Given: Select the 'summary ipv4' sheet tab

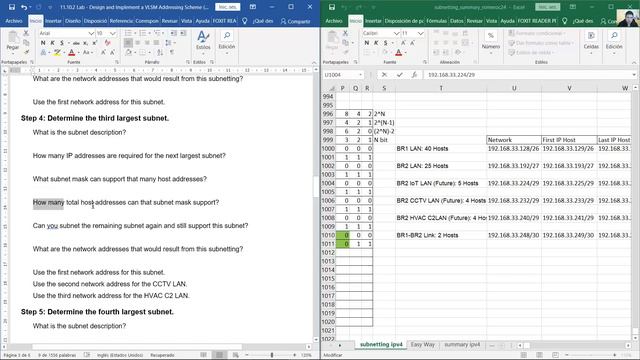Looking at the screenshot, I should click(462, 344).
